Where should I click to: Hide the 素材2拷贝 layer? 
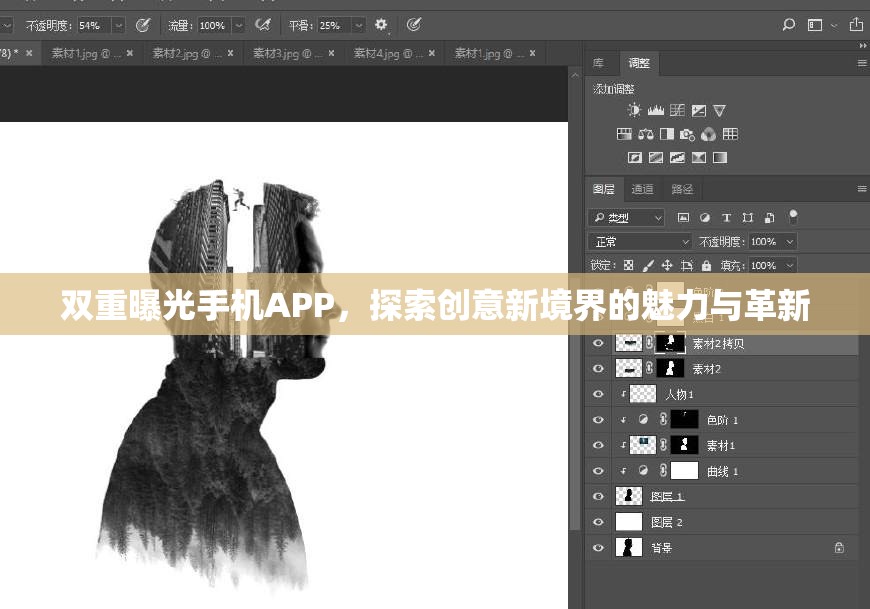[598, 343]
